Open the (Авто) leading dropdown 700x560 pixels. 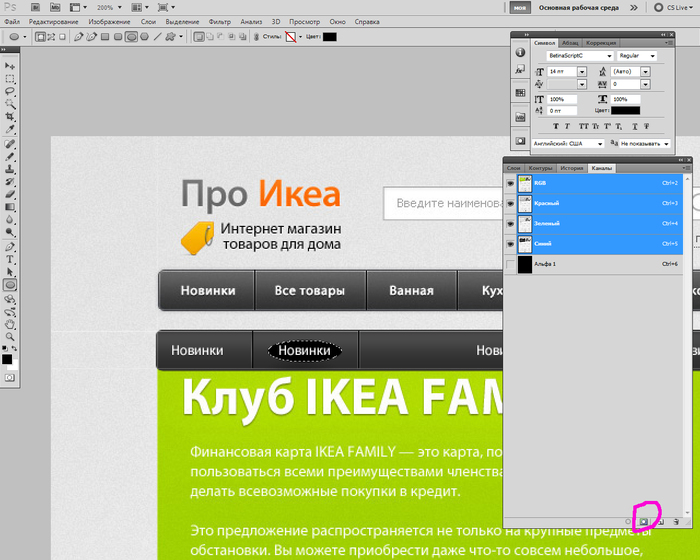pyautogui.click(x=646, y=71)
